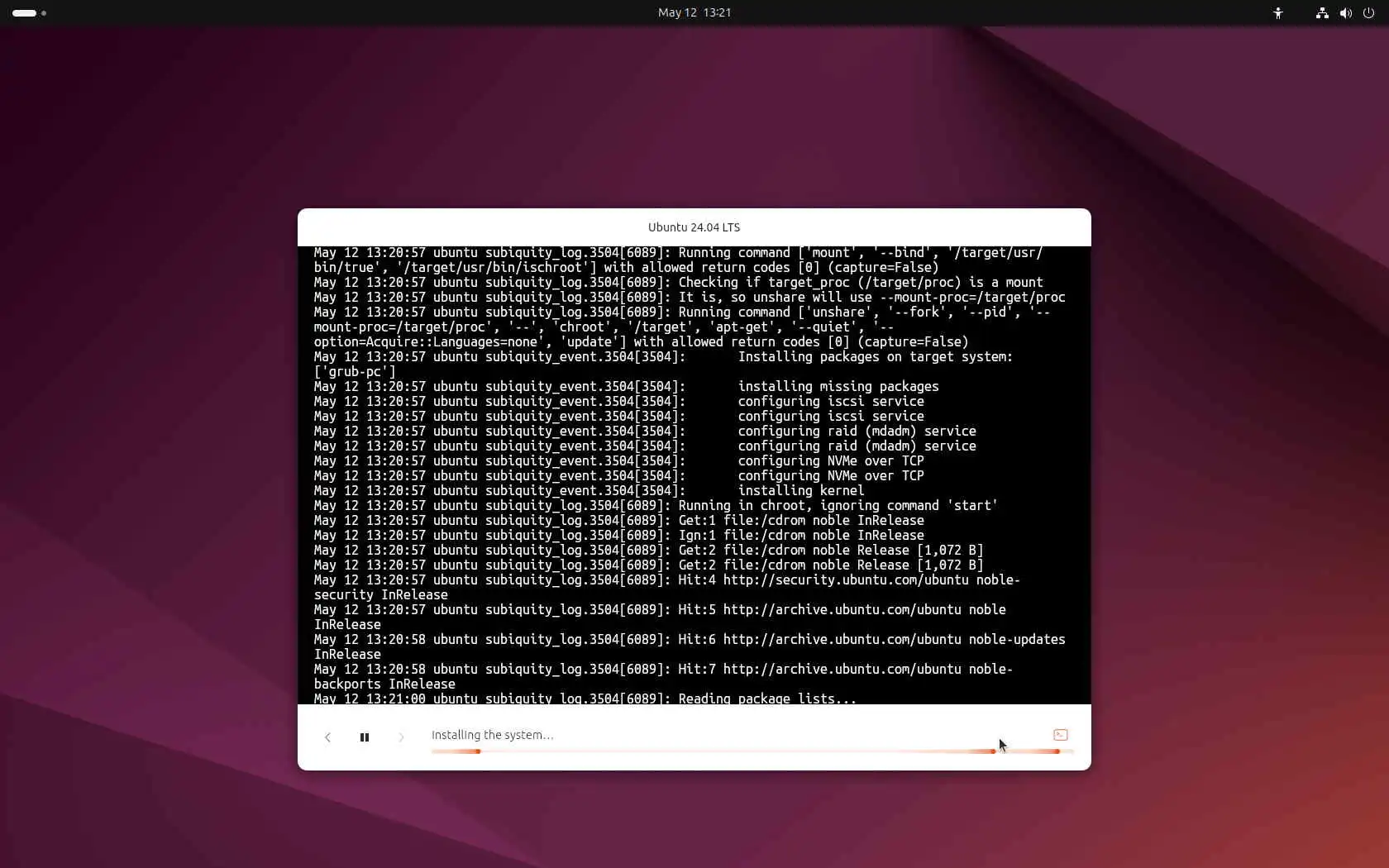Toggle the installer log terminal icon
Image resolution: width=1389 pixels, height=868 pixels.
(1061, 735)
